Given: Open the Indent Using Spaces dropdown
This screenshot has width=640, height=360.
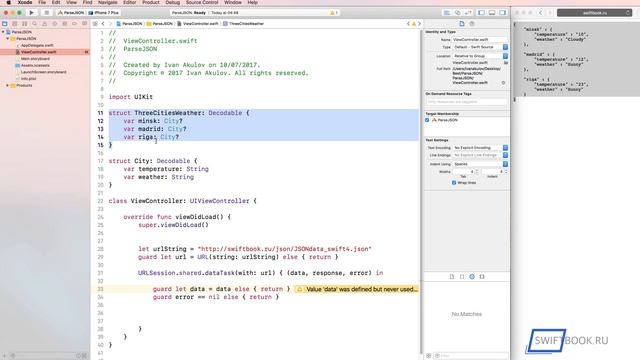Looking at the screenshot, I should 480,164.
